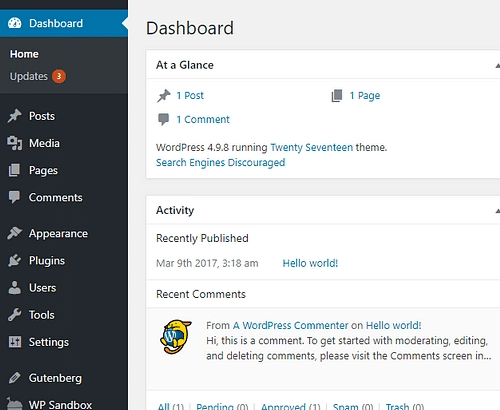Open the 1 Page link
500x410 pixels.
click(x=365, y=96)
